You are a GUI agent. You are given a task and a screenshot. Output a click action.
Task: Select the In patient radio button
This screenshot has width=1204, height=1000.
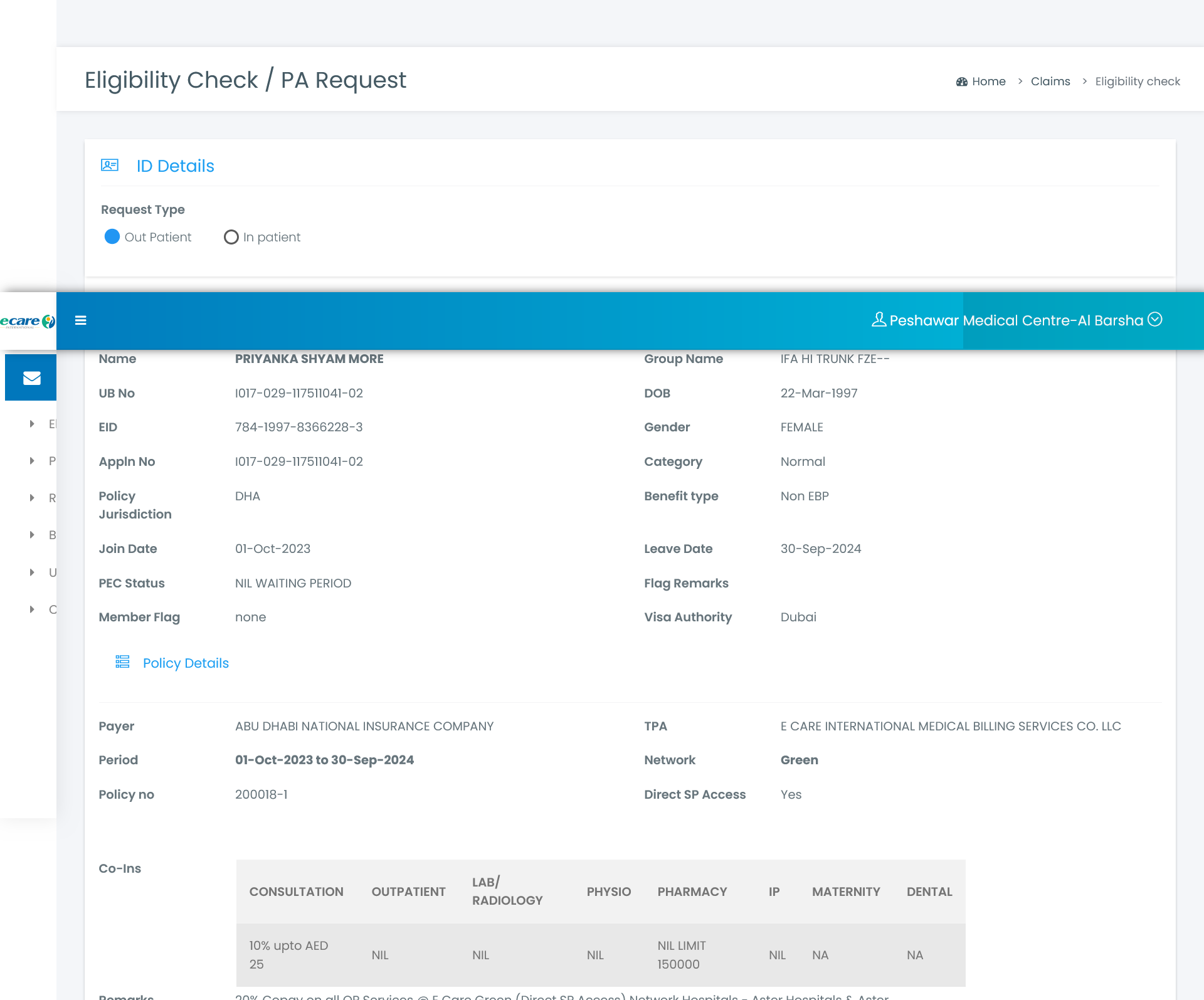(231, 237)
